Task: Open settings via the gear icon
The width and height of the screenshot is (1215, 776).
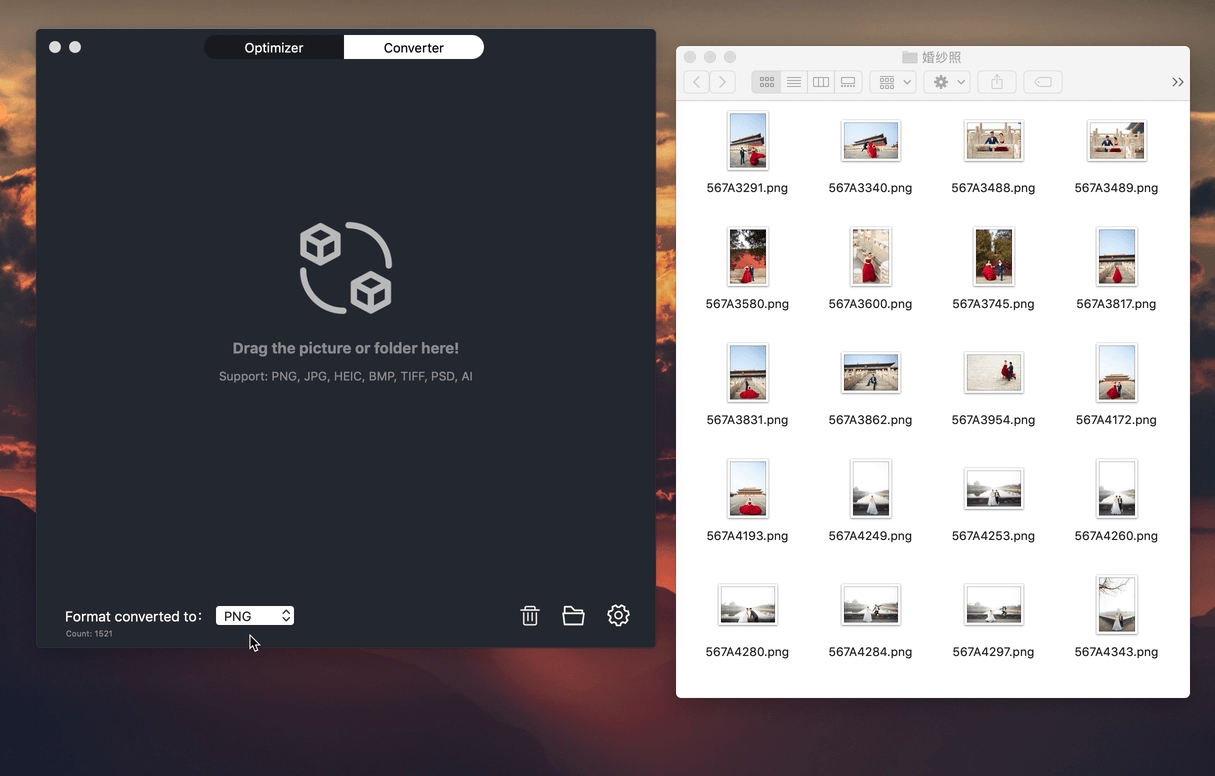Action: click(618, 616)
